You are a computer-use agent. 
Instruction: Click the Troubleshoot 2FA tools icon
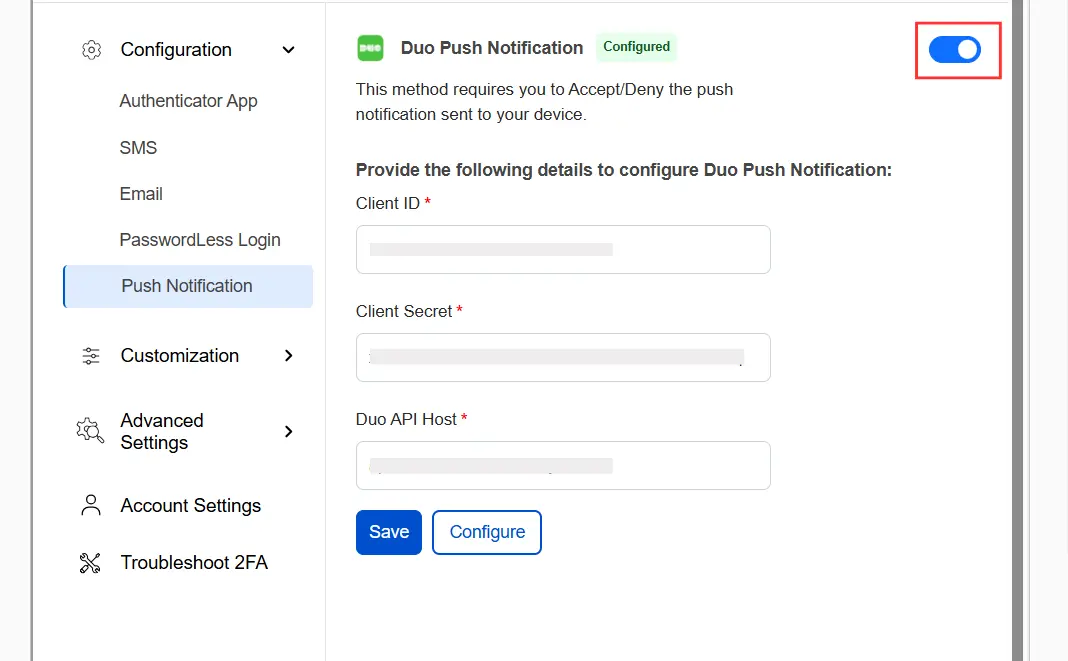coord(90,563)
